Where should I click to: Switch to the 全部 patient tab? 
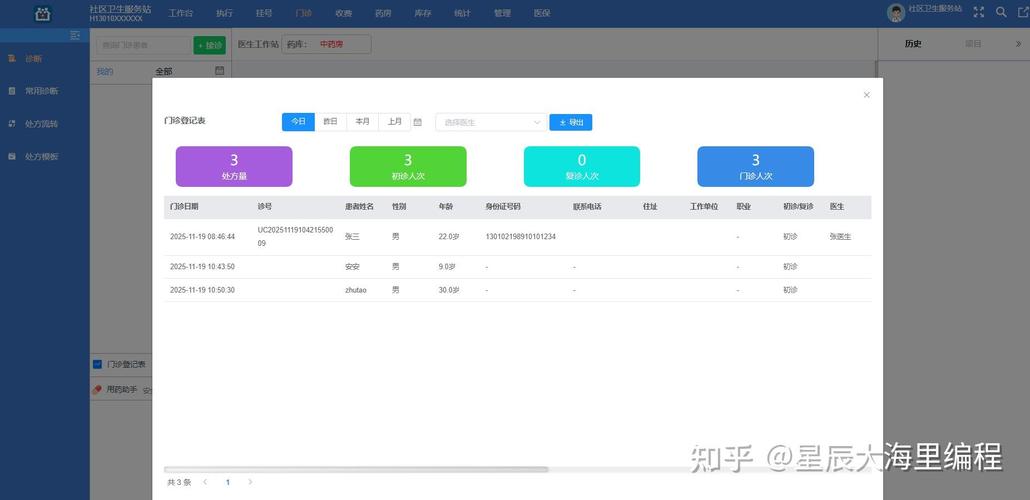(x=164, y=72)
